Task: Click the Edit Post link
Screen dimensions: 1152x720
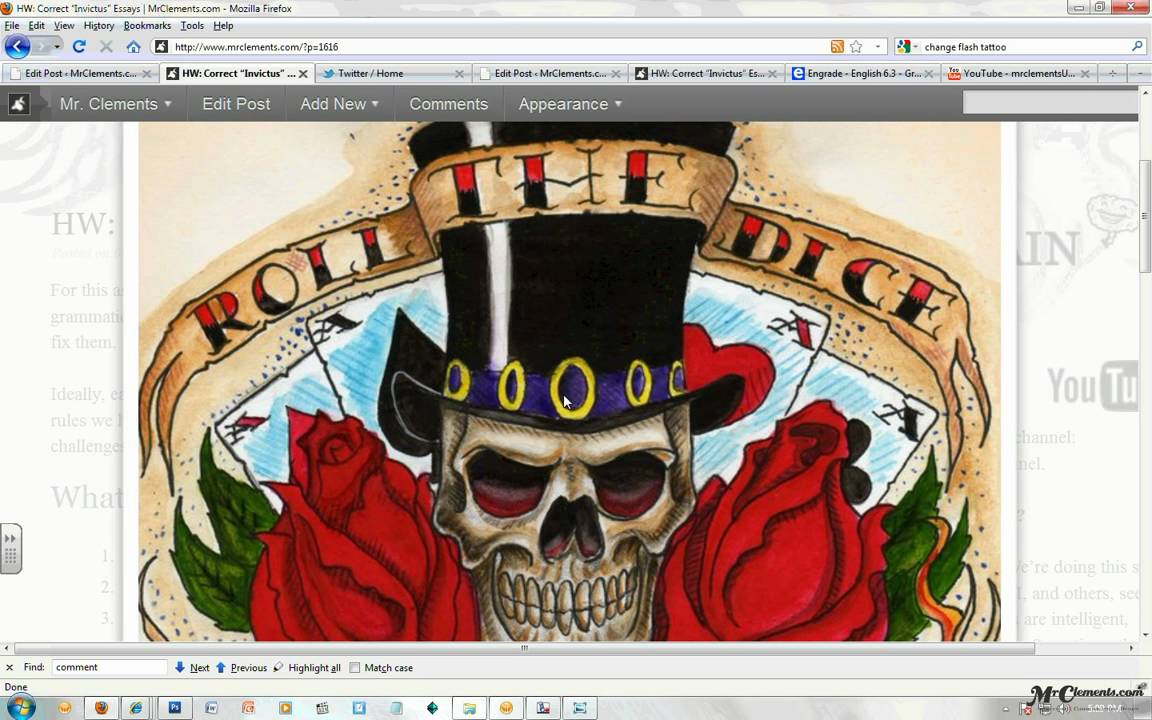Action: tap(236, 104)
